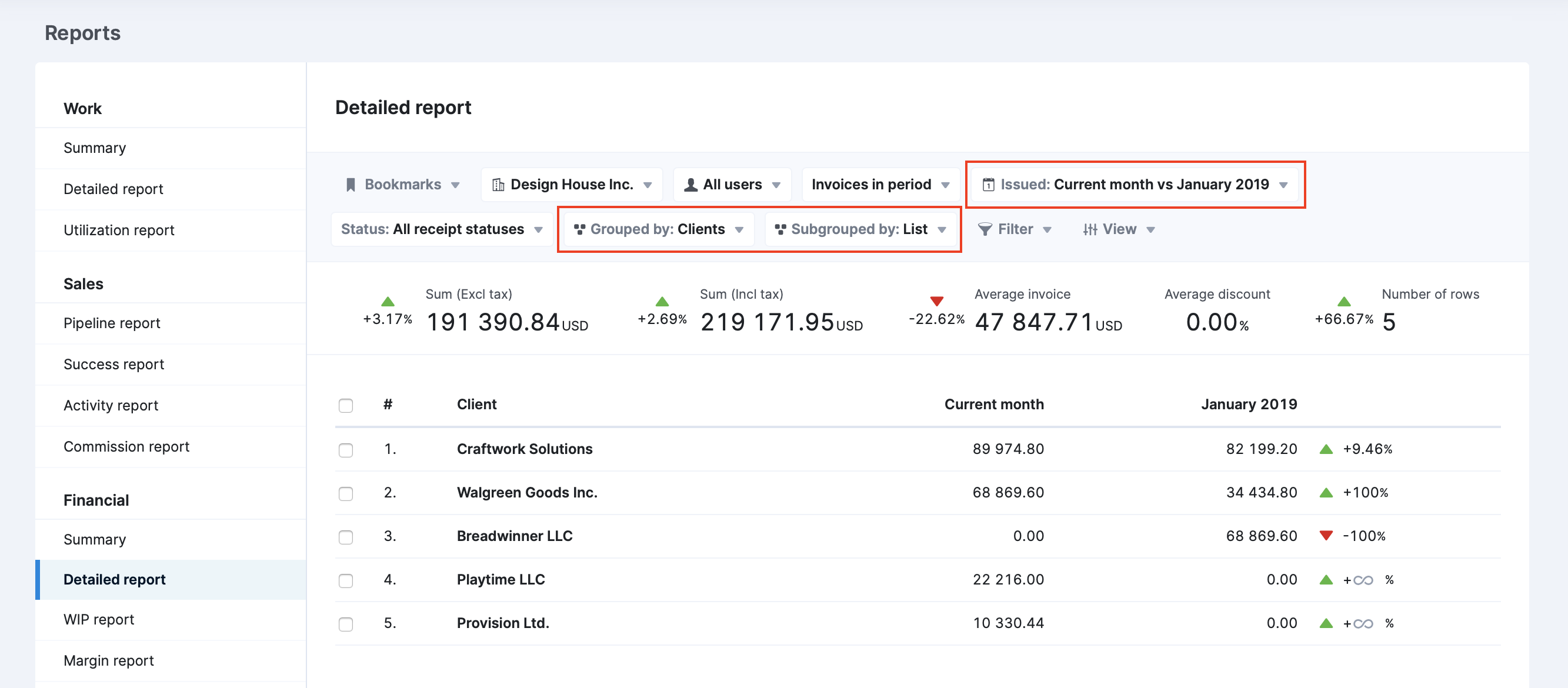Click the calendar icon beside Issued
Image resolution: width=1568 pixels, height=688 pixels.
tap(989, 185)
